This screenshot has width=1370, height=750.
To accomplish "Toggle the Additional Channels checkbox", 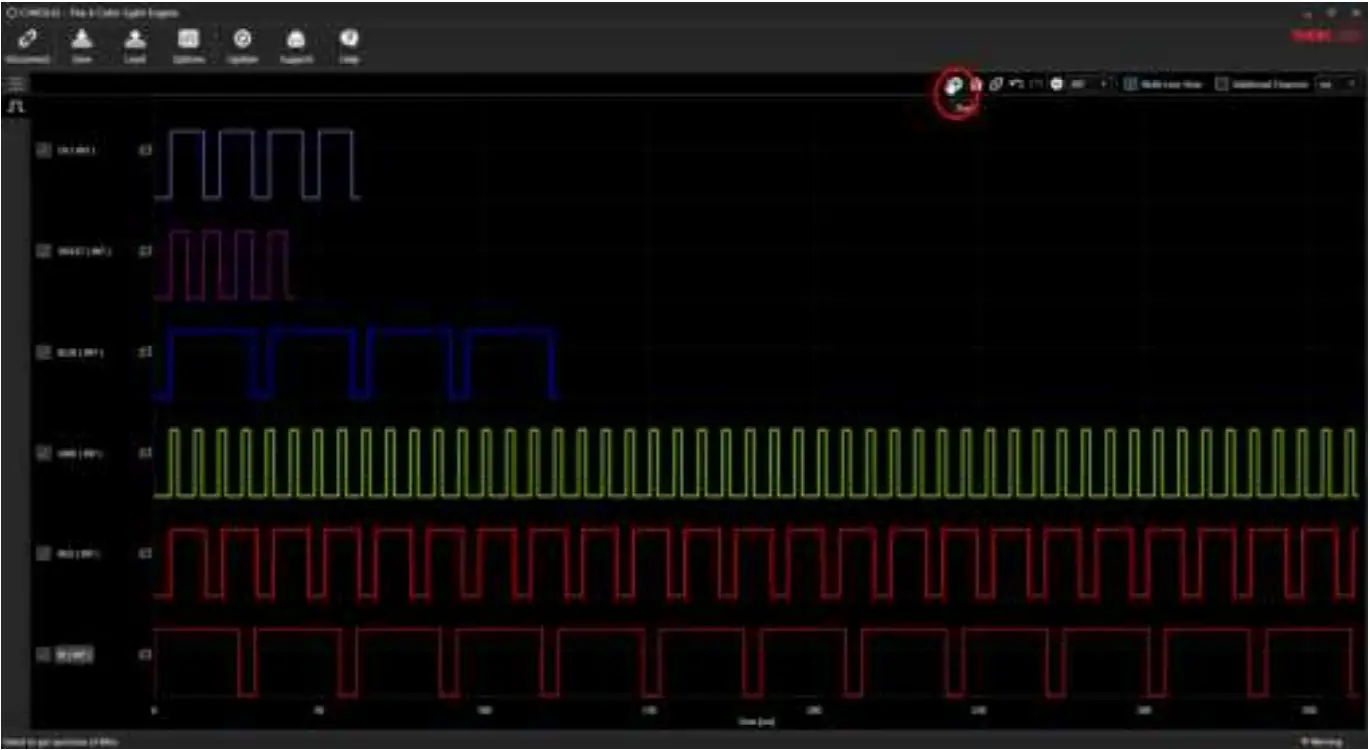I will [x=1222, y=84].
